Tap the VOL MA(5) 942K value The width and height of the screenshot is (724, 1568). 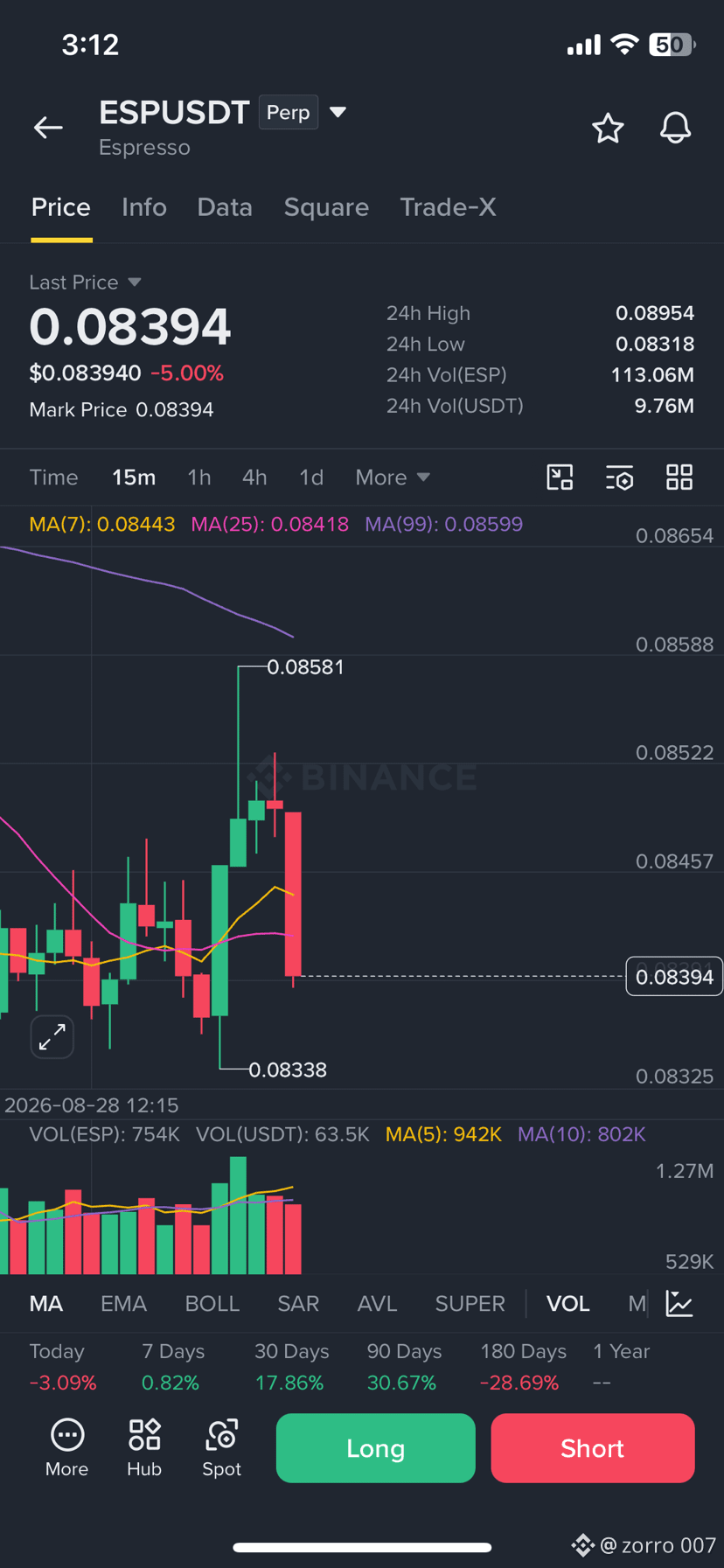click(x=443, y=1134)
